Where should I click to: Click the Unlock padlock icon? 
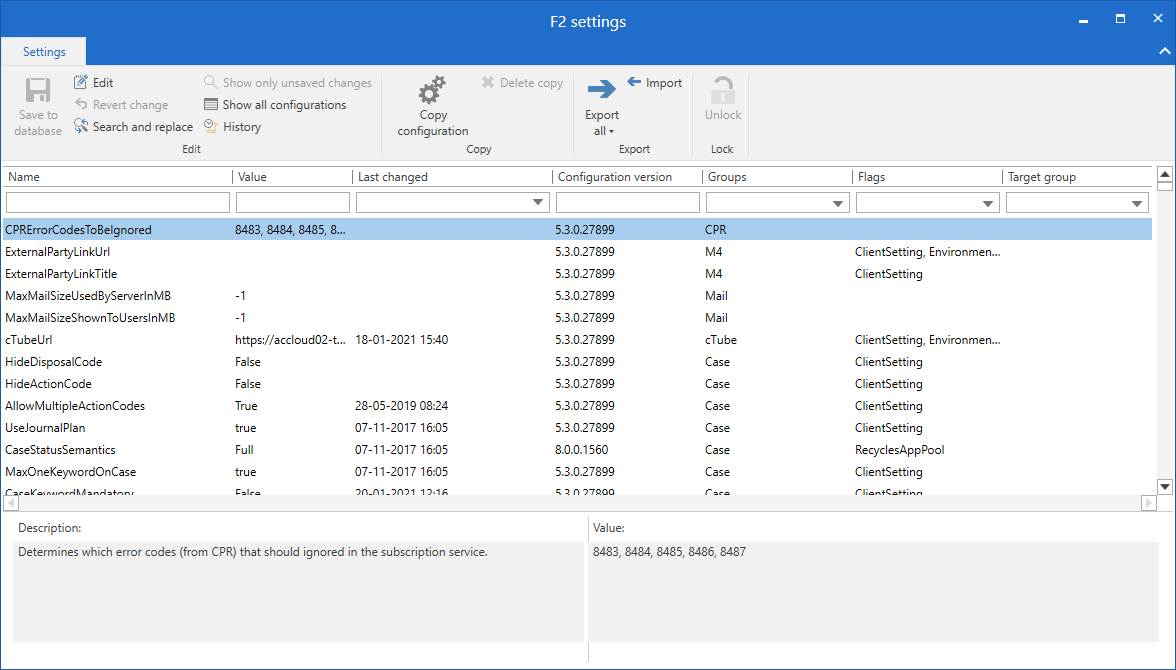722,92
